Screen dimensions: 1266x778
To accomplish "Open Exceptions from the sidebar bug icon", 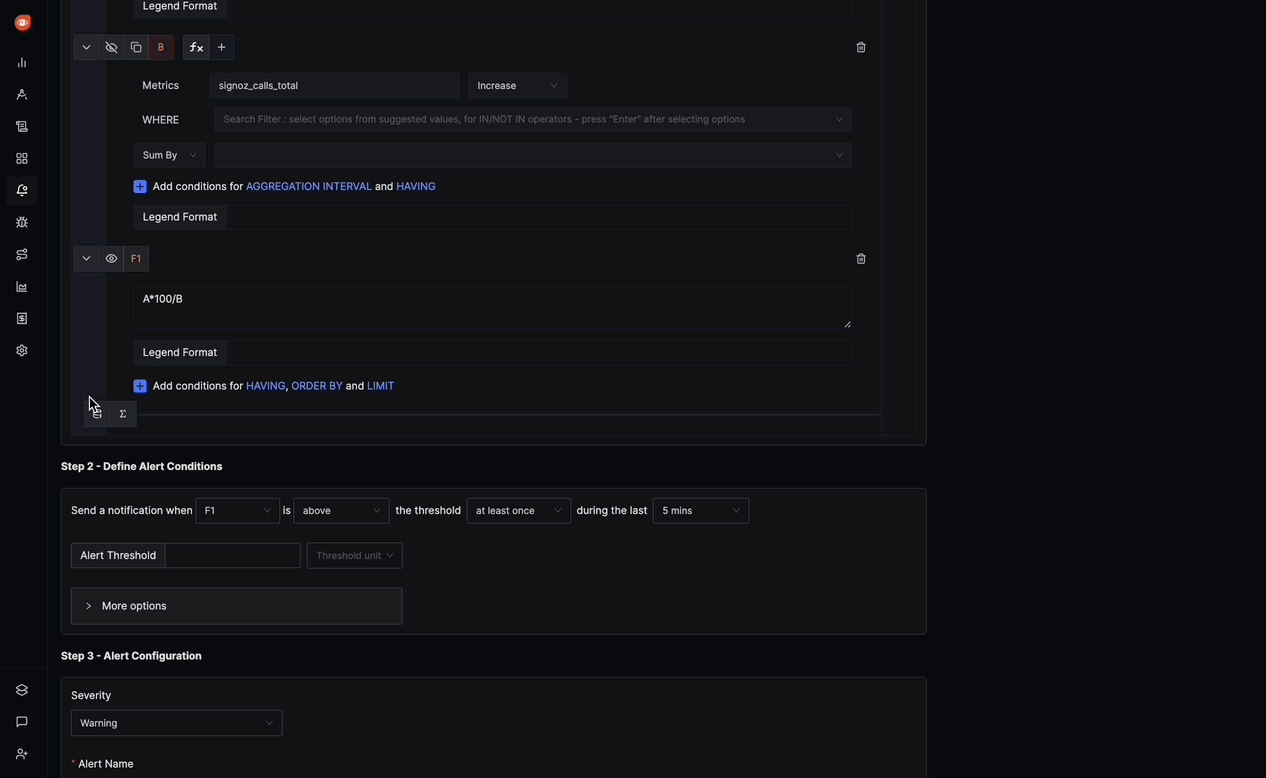I will (22, 222).
